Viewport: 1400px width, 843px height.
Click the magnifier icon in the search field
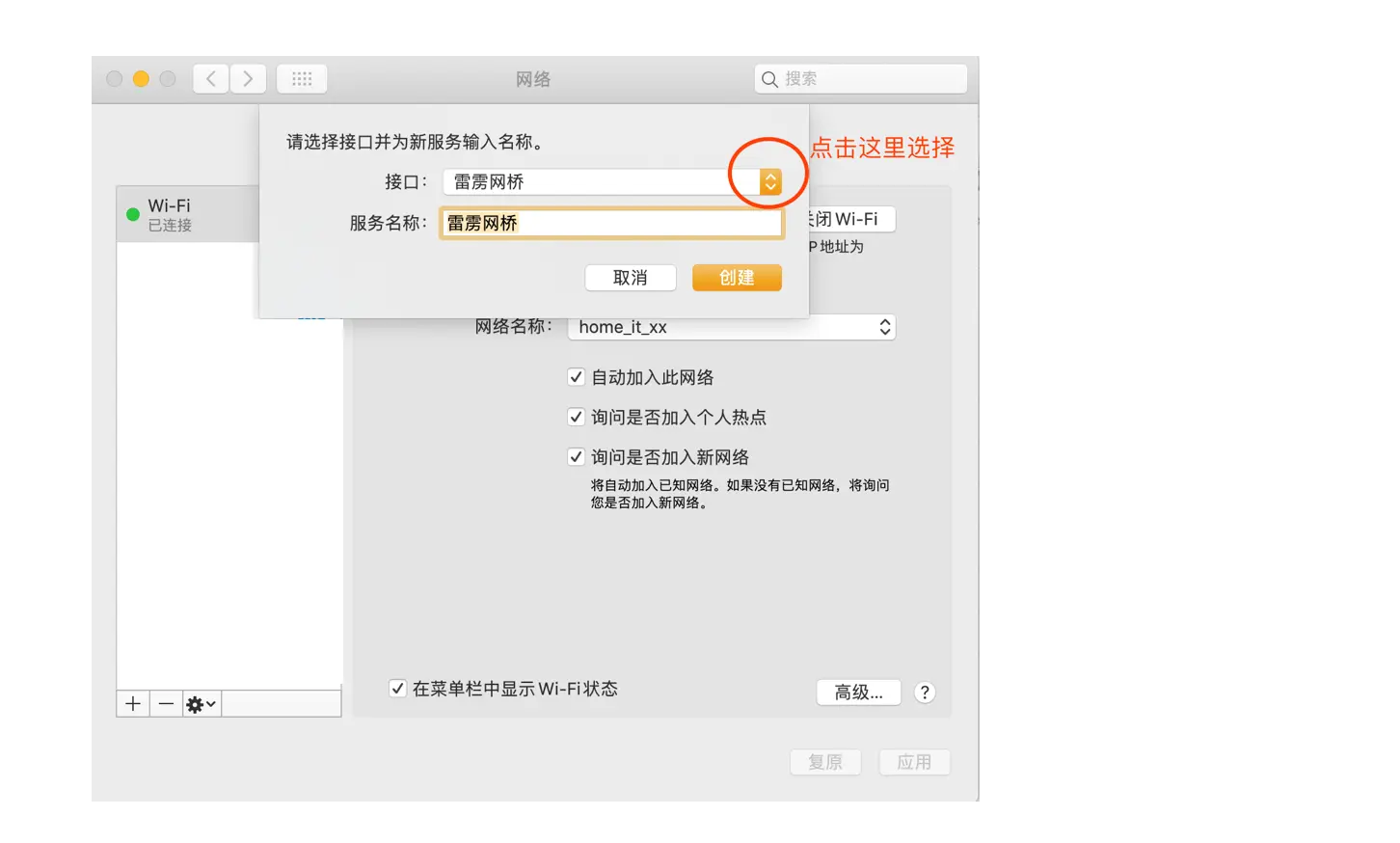point(768,78)
